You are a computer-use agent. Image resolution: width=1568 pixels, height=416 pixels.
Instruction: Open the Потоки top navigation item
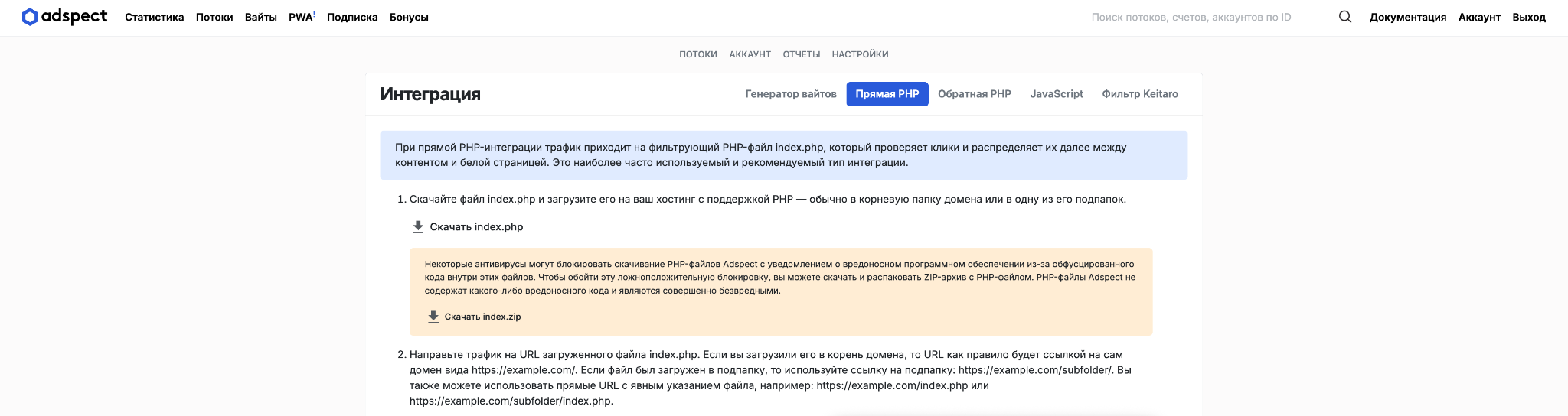pyautogui.click(x=214, y=17)
